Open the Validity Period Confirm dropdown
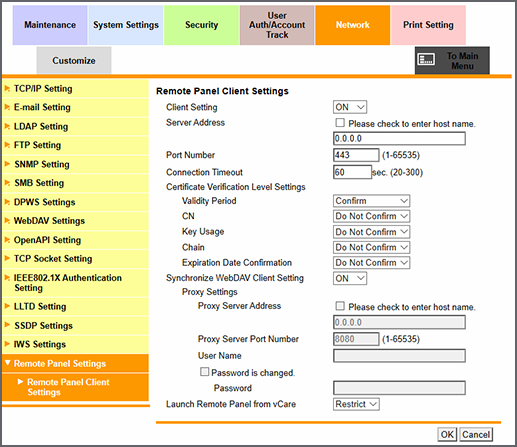Screen dimensions: 517x447 (371, 201)
